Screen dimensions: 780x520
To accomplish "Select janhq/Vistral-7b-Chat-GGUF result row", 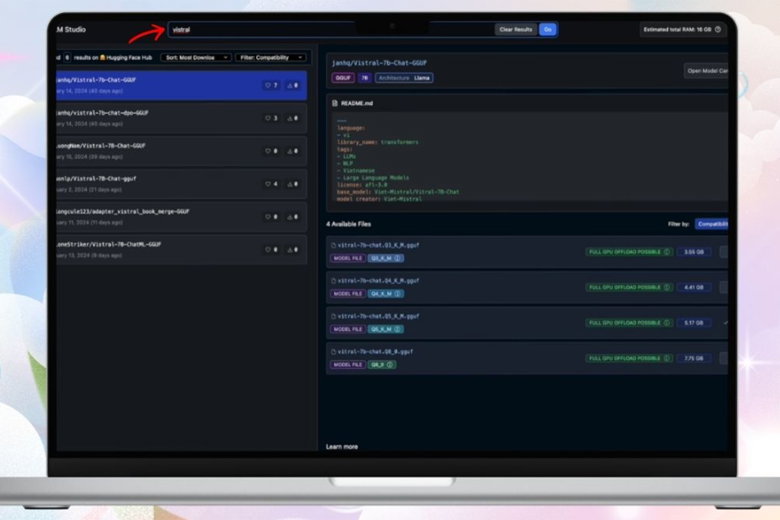I will pos(182,85).
